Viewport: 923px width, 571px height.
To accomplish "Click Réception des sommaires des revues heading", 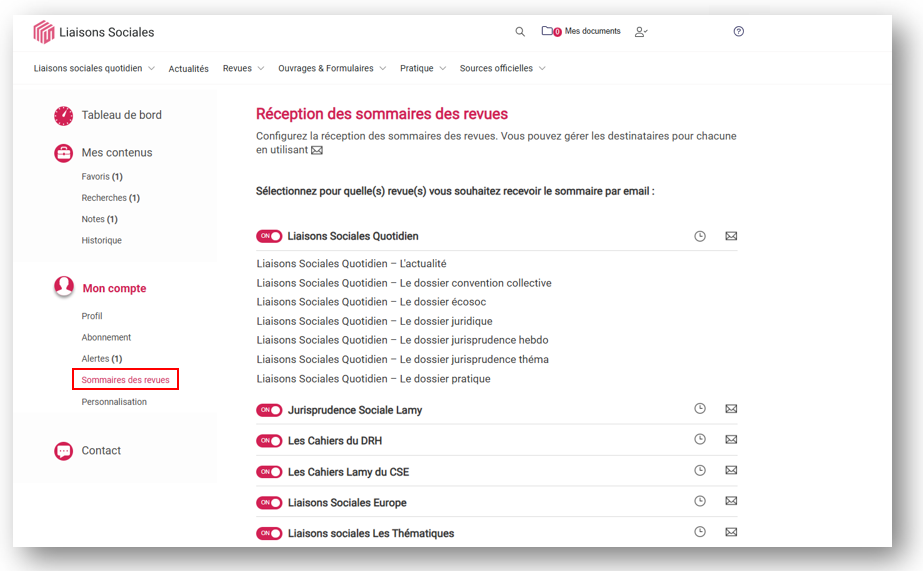I will point(382,114).
